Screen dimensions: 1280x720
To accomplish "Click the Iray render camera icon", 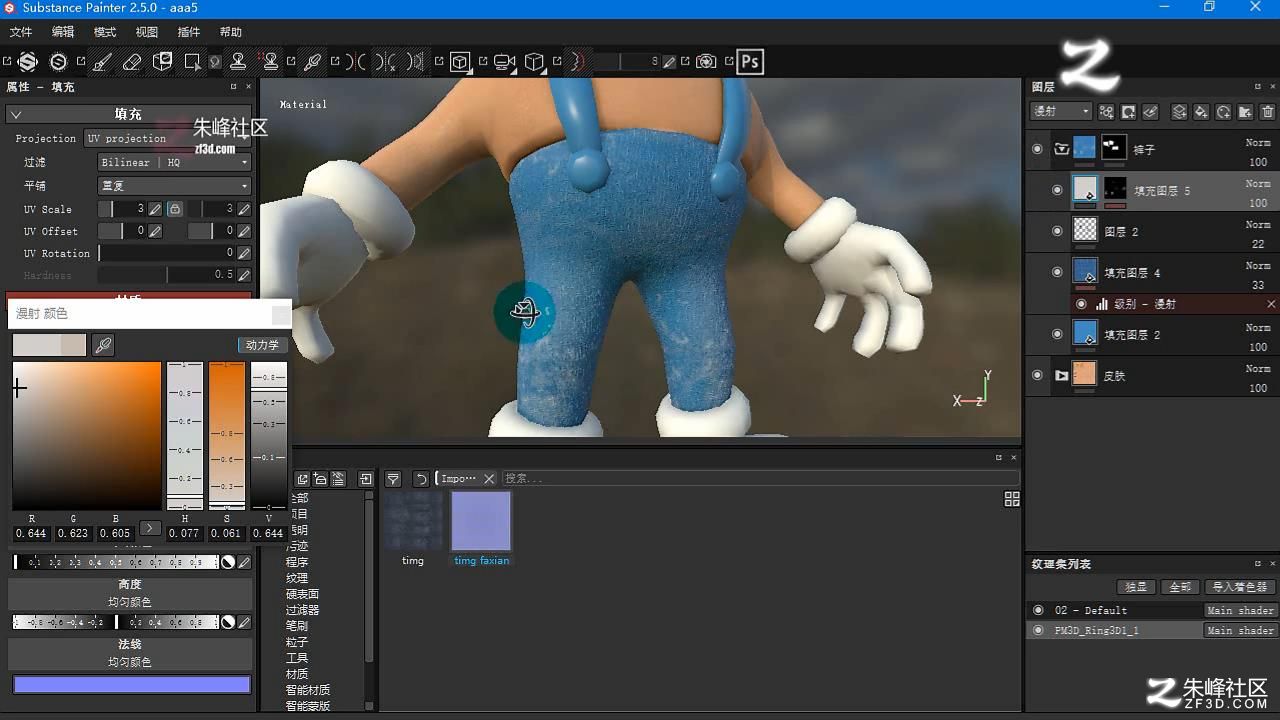I will click(x=706, y=62).
